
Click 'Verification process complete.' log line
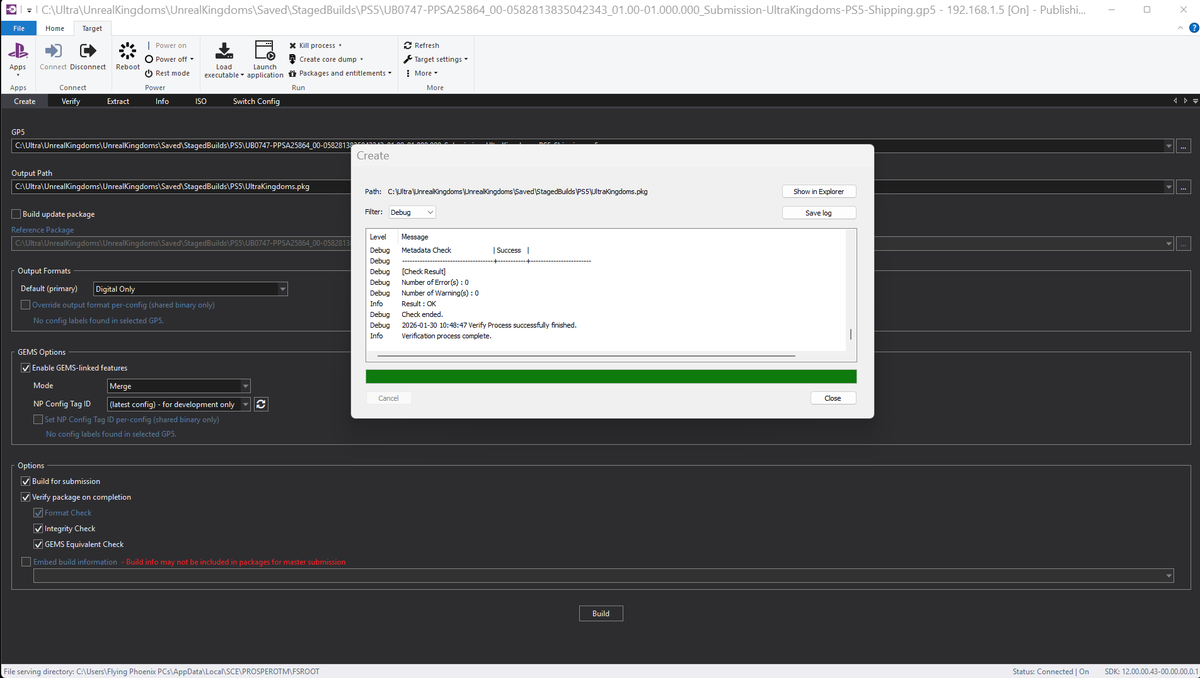pos(446,336)
